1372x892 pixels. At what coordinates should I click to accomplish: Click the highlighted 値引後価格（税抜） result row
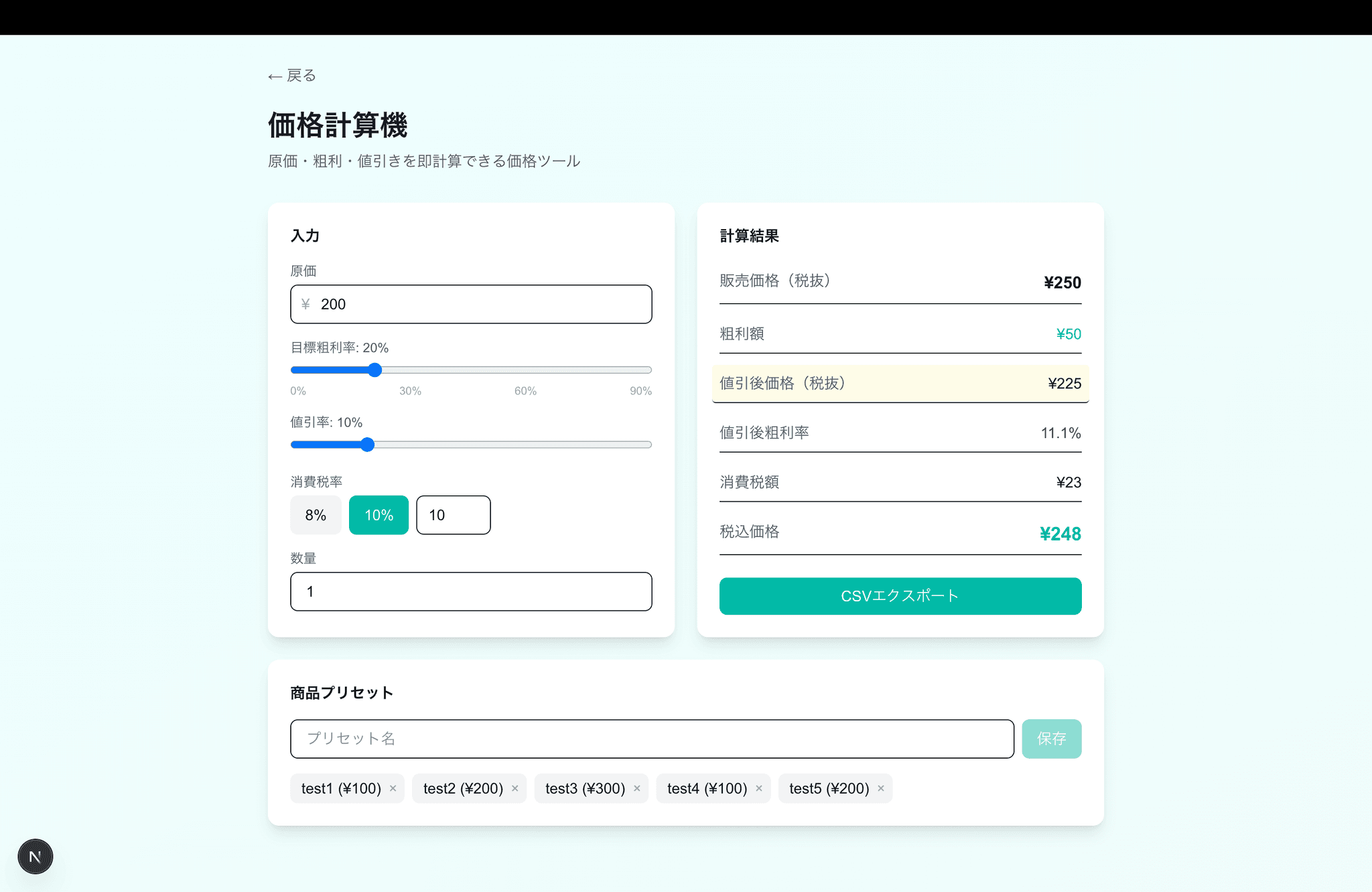[x=900, y=384]
